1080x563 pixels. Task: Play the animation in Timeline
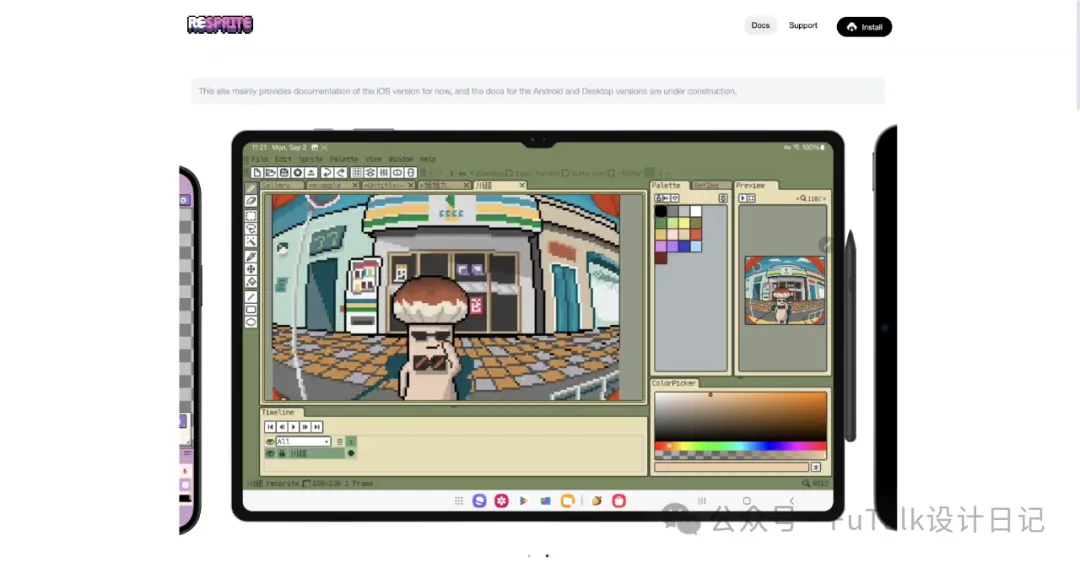[293, 427]
